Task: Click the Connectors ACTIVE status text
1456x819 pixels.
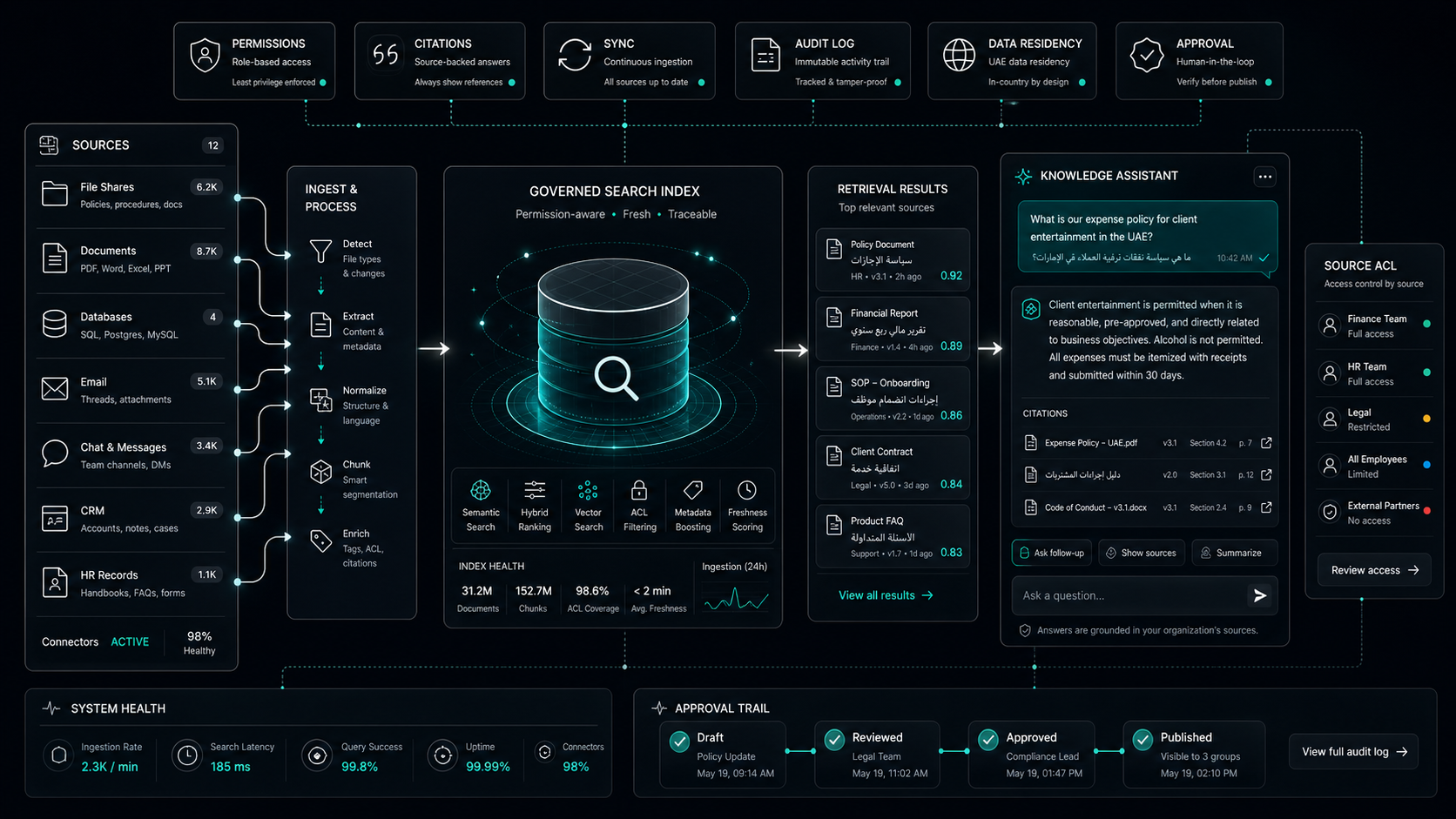Action: click(130, 641)
